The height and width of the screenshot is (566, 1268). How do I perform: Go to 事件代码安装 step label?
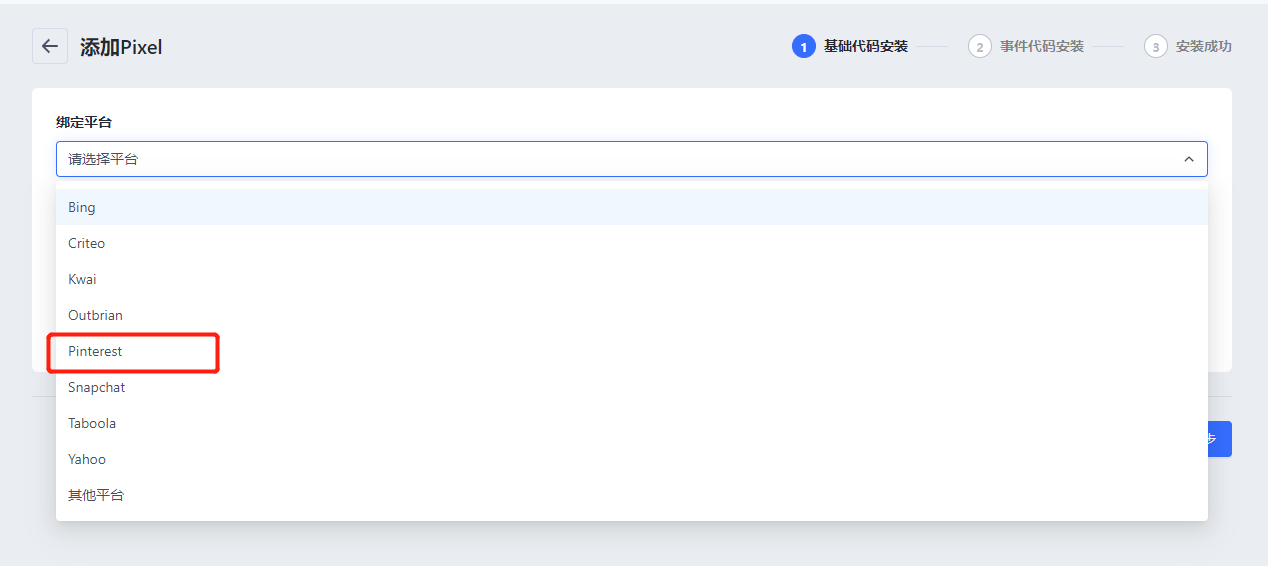1041,46
